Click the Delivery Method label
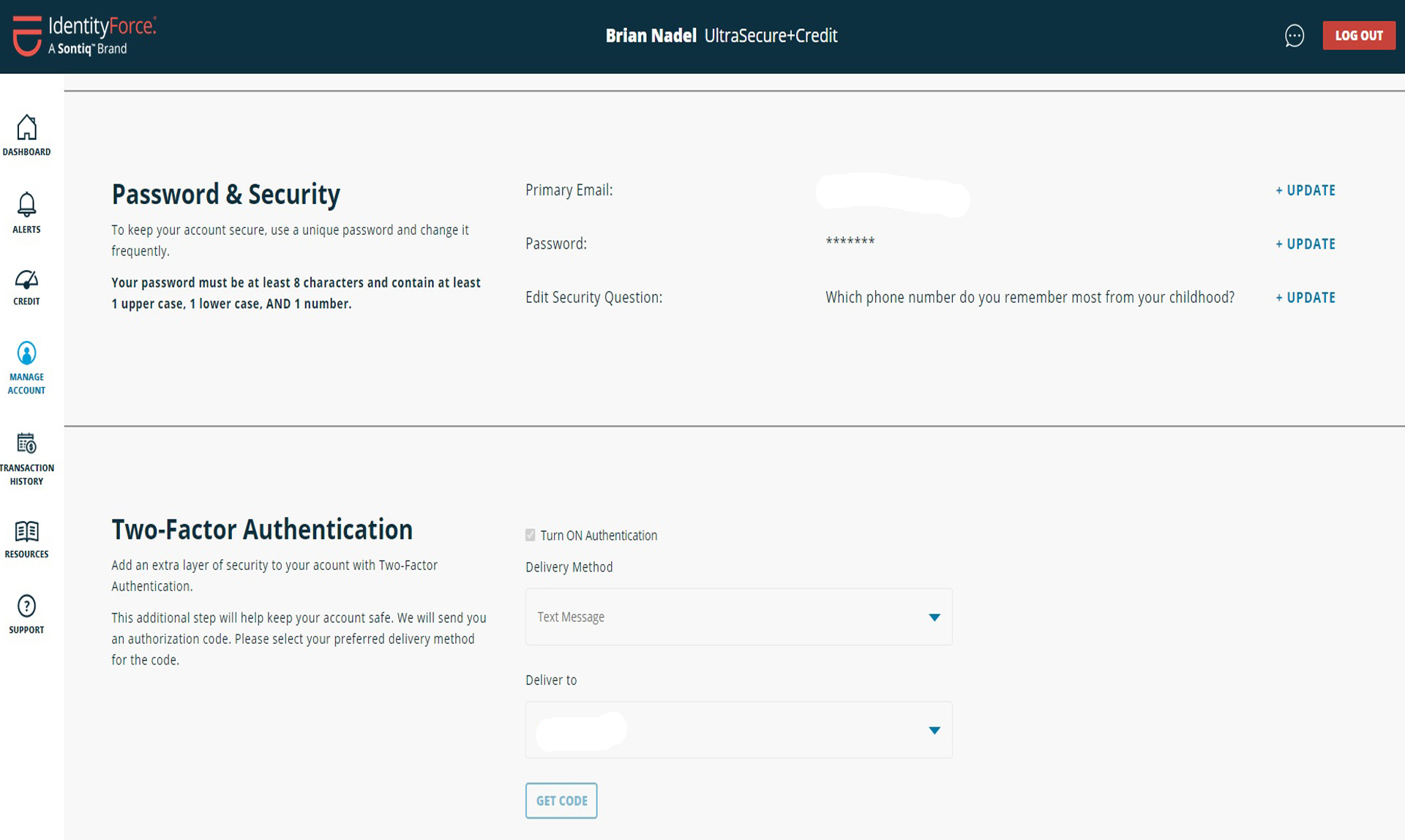The height and width of the screenshot is (840, 1405). (569, 567)
